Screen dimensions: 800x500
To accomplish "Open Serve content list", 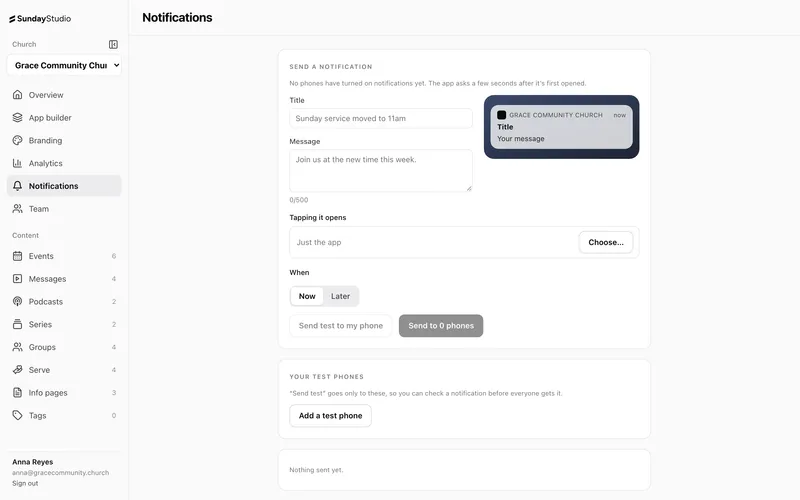I will pyautogui.click(x=64, y=370).
